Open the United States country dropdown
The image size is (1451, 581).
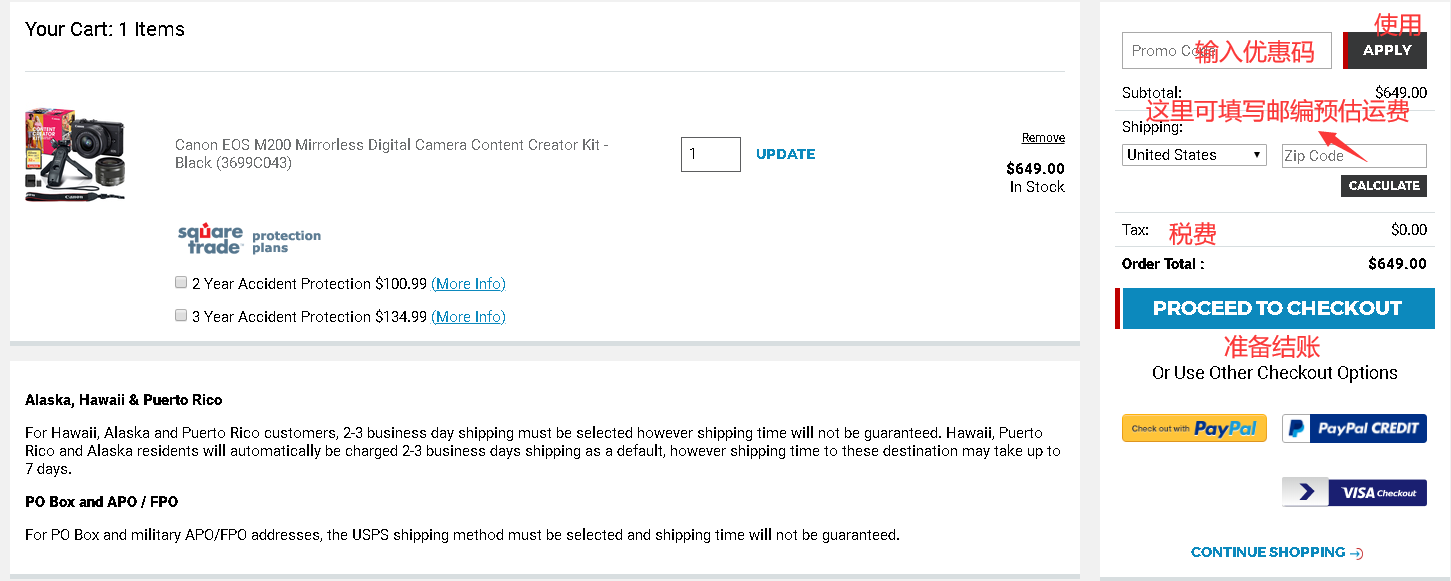pos(1194,155)
